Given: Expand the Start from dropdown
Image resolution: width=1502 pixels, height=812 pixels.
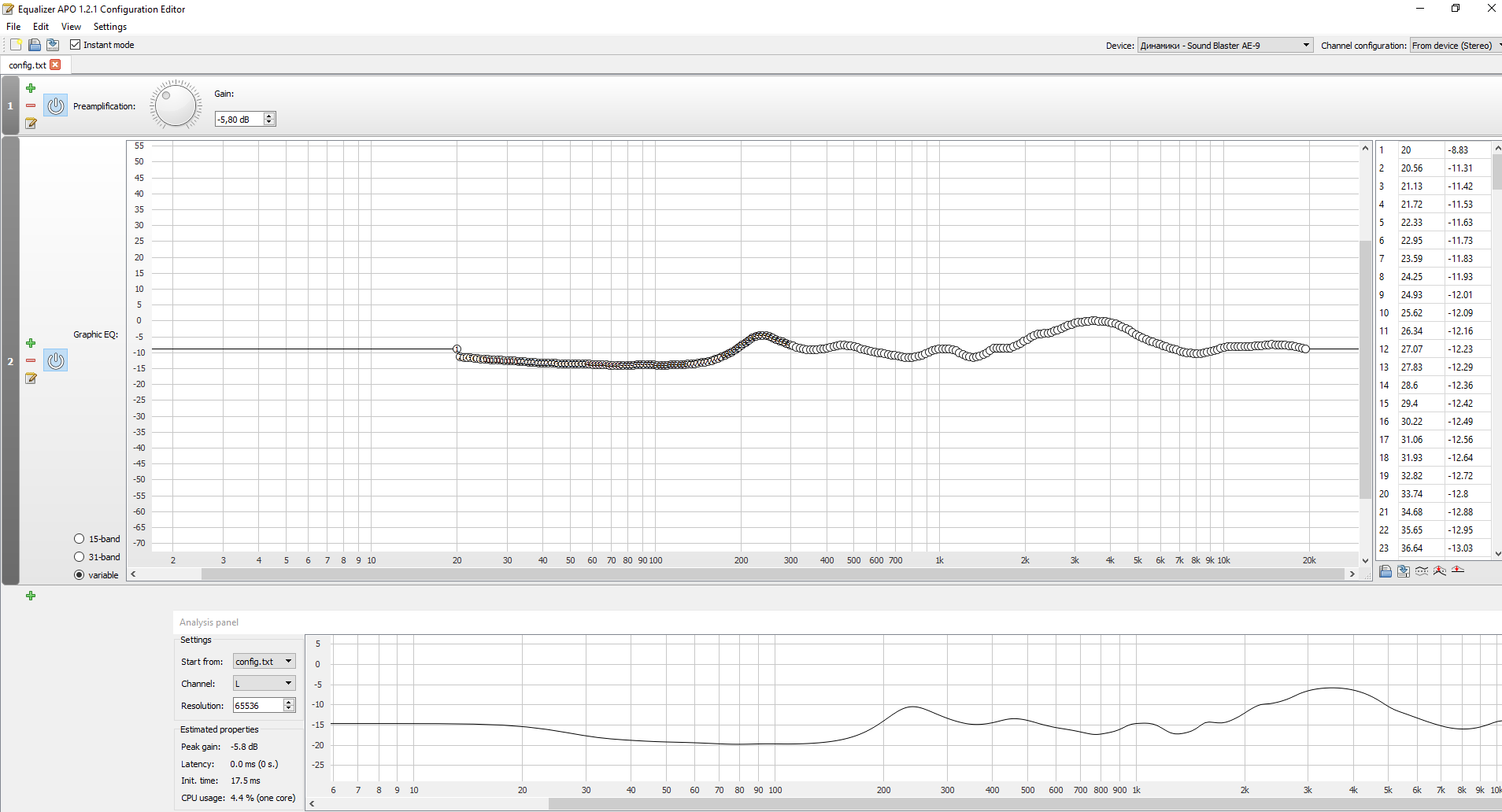Looking at the screenshot, I should (x=264, y=662).
